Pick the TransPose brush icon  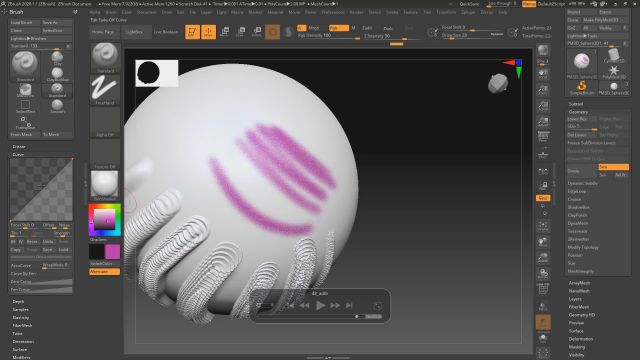pos(25,122)
